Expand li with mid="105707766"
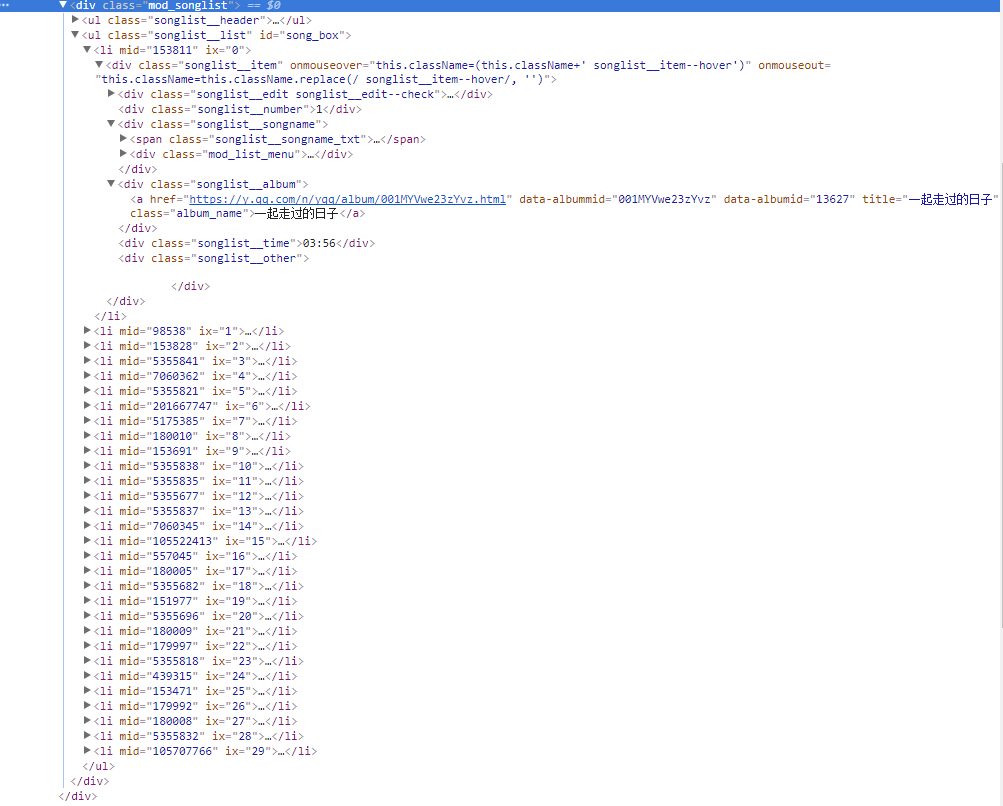Viewport: 1003px width, 806px height. click(x=87, y=751)
